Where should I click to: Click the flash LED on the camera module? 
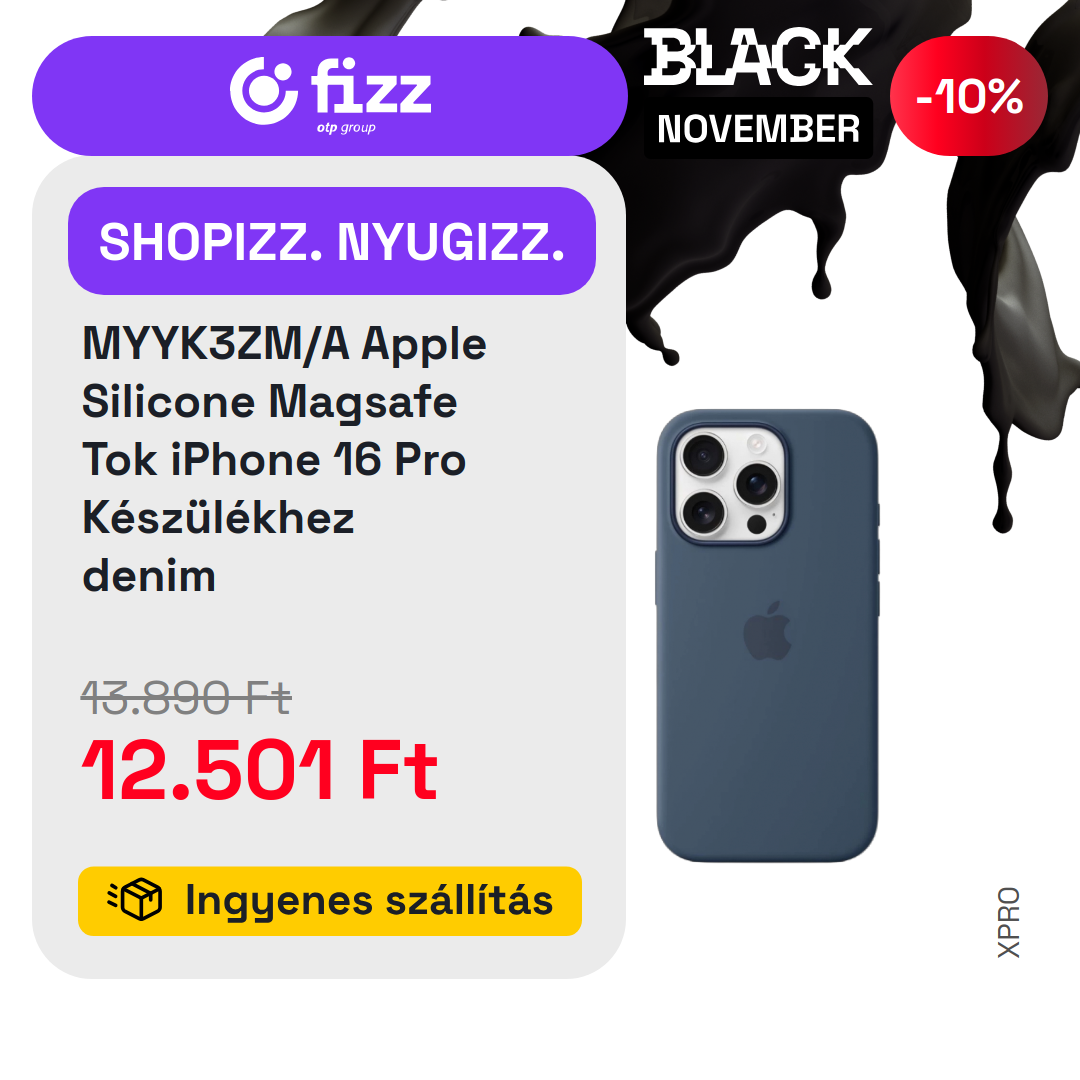pyautogui.click(x=757, y=443)
